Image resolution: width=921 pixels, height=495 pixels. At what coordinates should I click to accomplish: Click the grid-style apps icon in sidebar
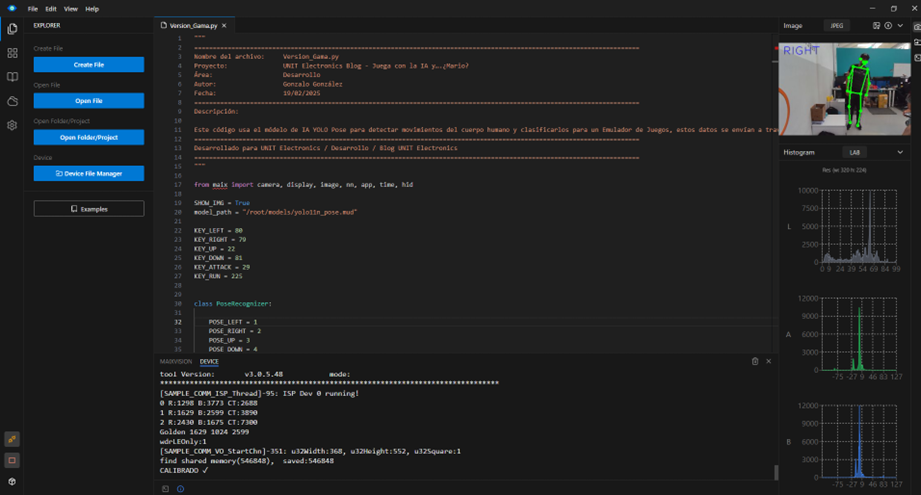12,53
